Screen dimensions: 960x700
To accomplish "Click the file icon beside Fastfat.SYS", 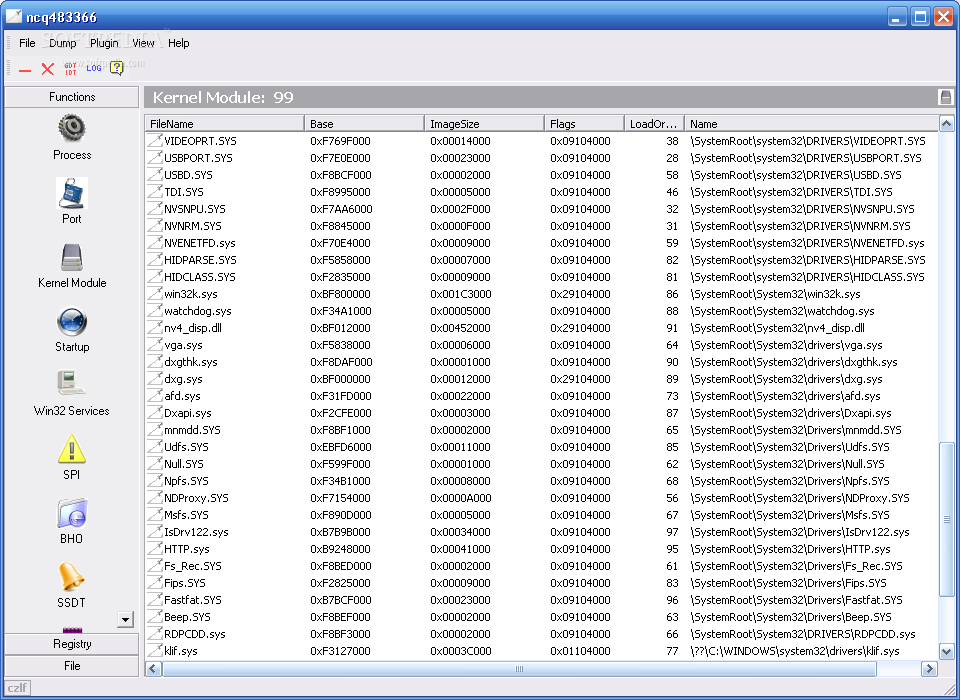I will [x=155, y=600].
